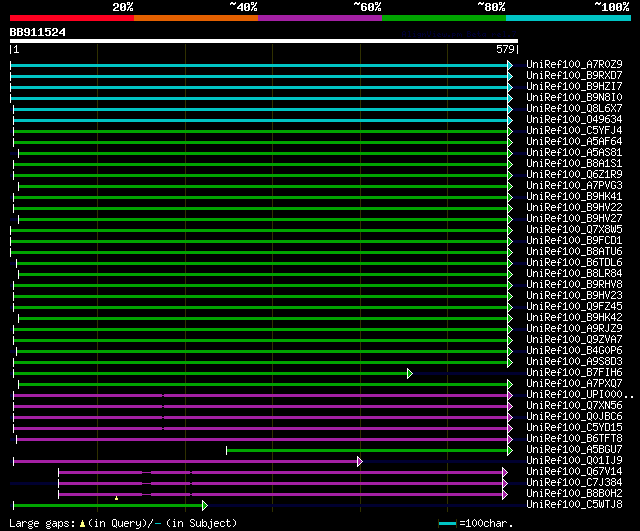This screenshot has width=640, height=531.
Task: Open the UniRef100_O49634 hit label
Action: (x=574, y=120)
